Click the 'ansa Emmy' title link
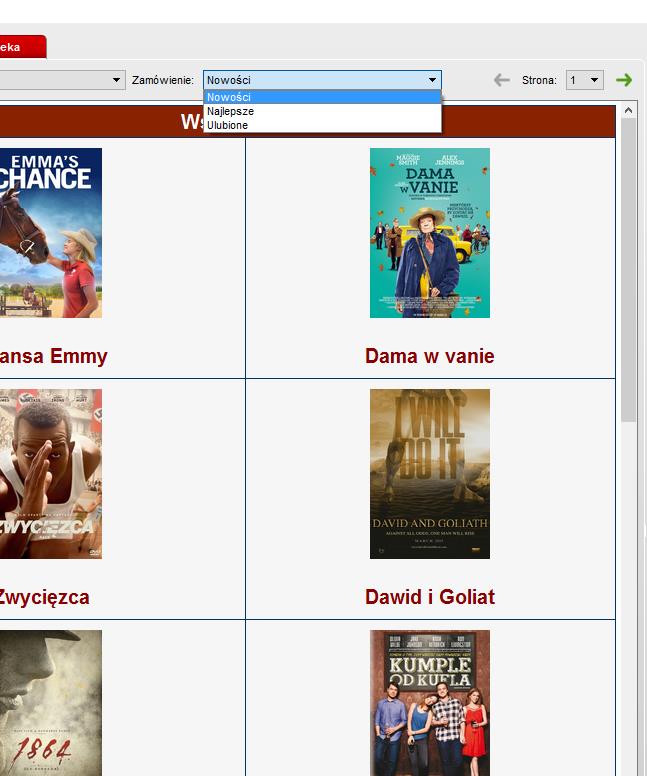Image resolution: width=647 pixels, height=776 pixels. coord(53,356)
